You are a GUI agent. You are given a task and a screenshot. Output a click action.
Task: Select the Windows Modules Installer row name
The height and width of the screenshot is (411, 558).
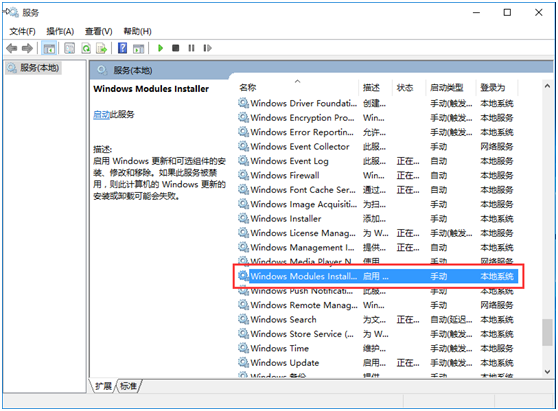click(x=303, y=276)
